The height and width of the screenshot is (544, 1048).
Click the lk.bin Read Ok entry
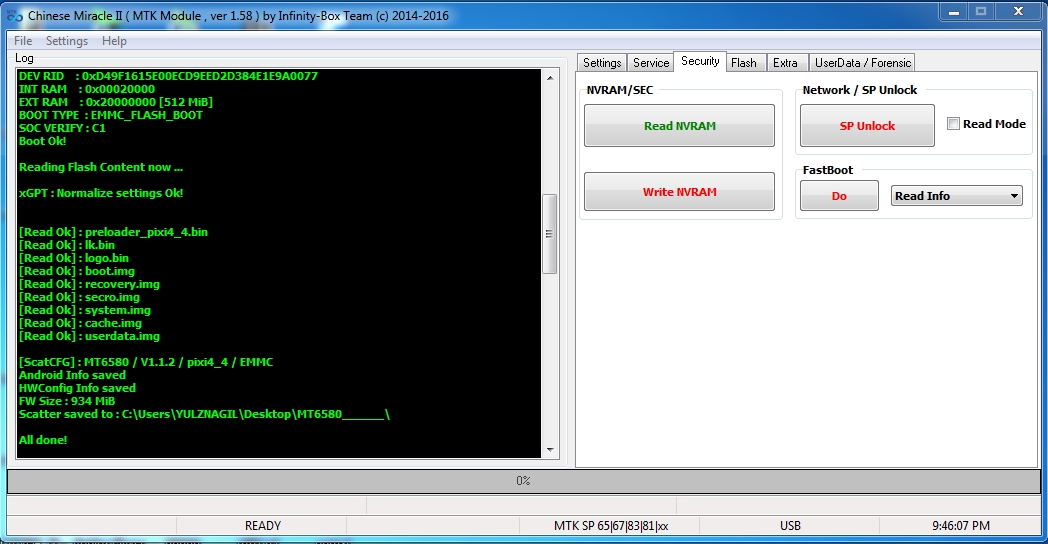67,245
